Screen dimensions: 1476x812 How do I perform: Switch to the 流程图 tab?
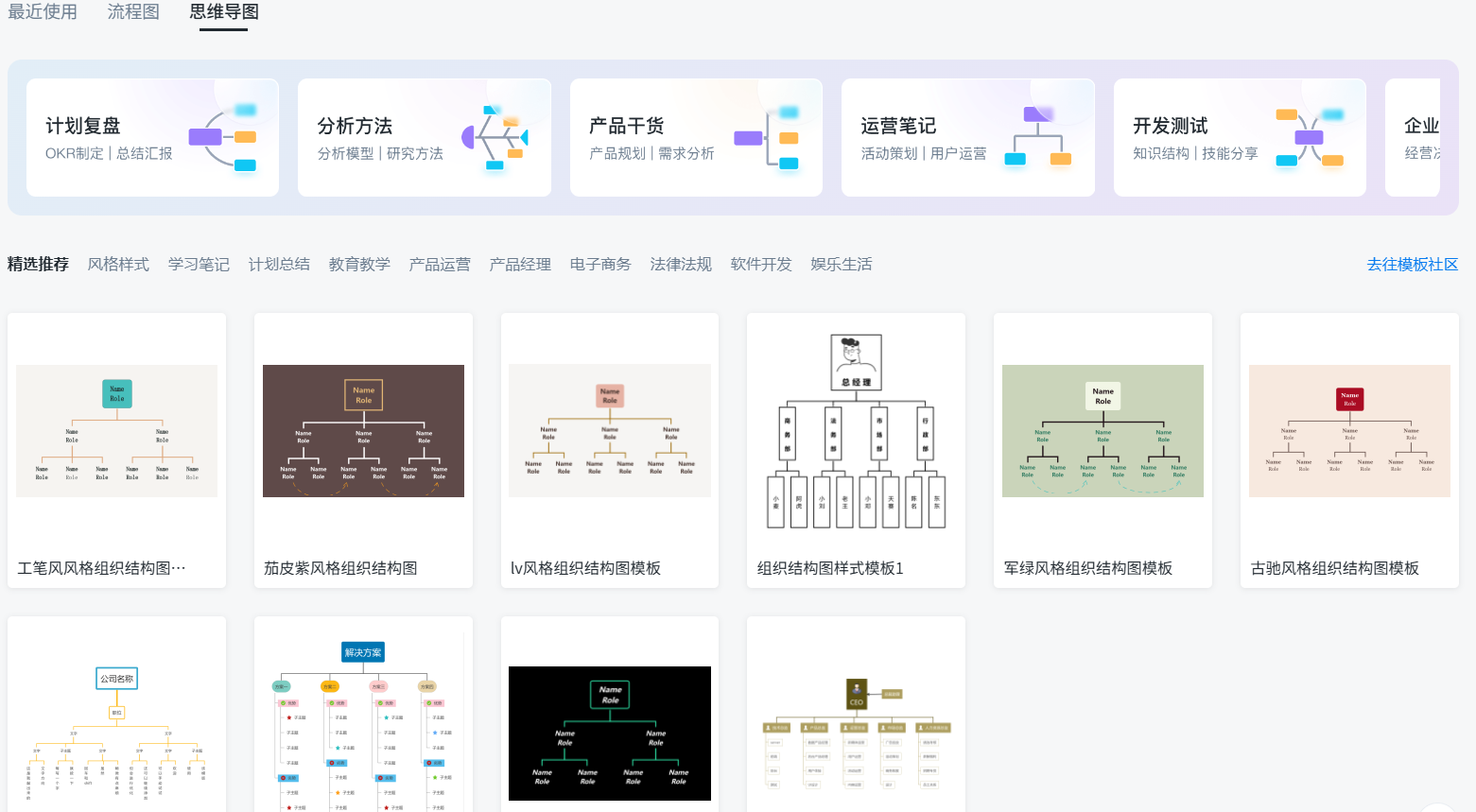tap(133, 12)
